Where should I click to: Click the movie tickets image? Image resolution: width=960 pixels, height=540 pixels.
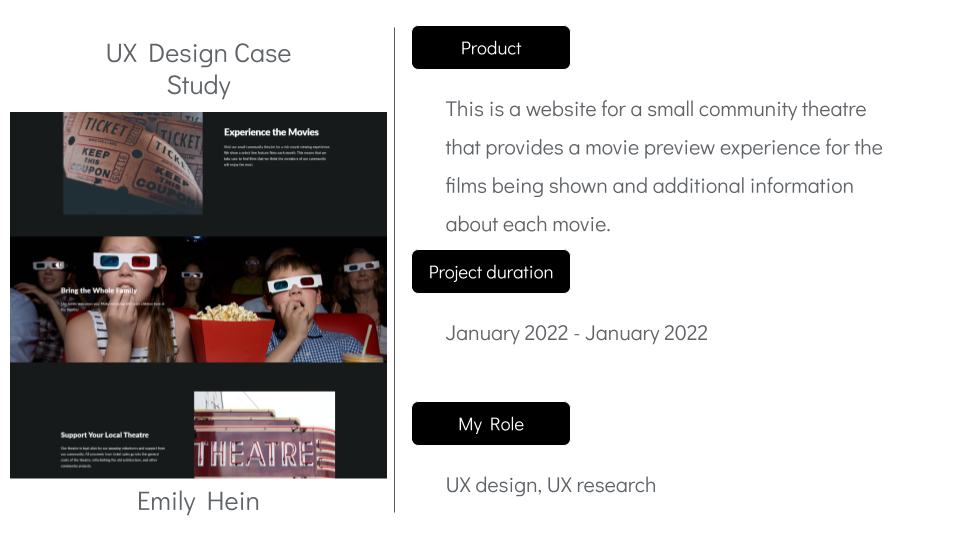[133, 160]
